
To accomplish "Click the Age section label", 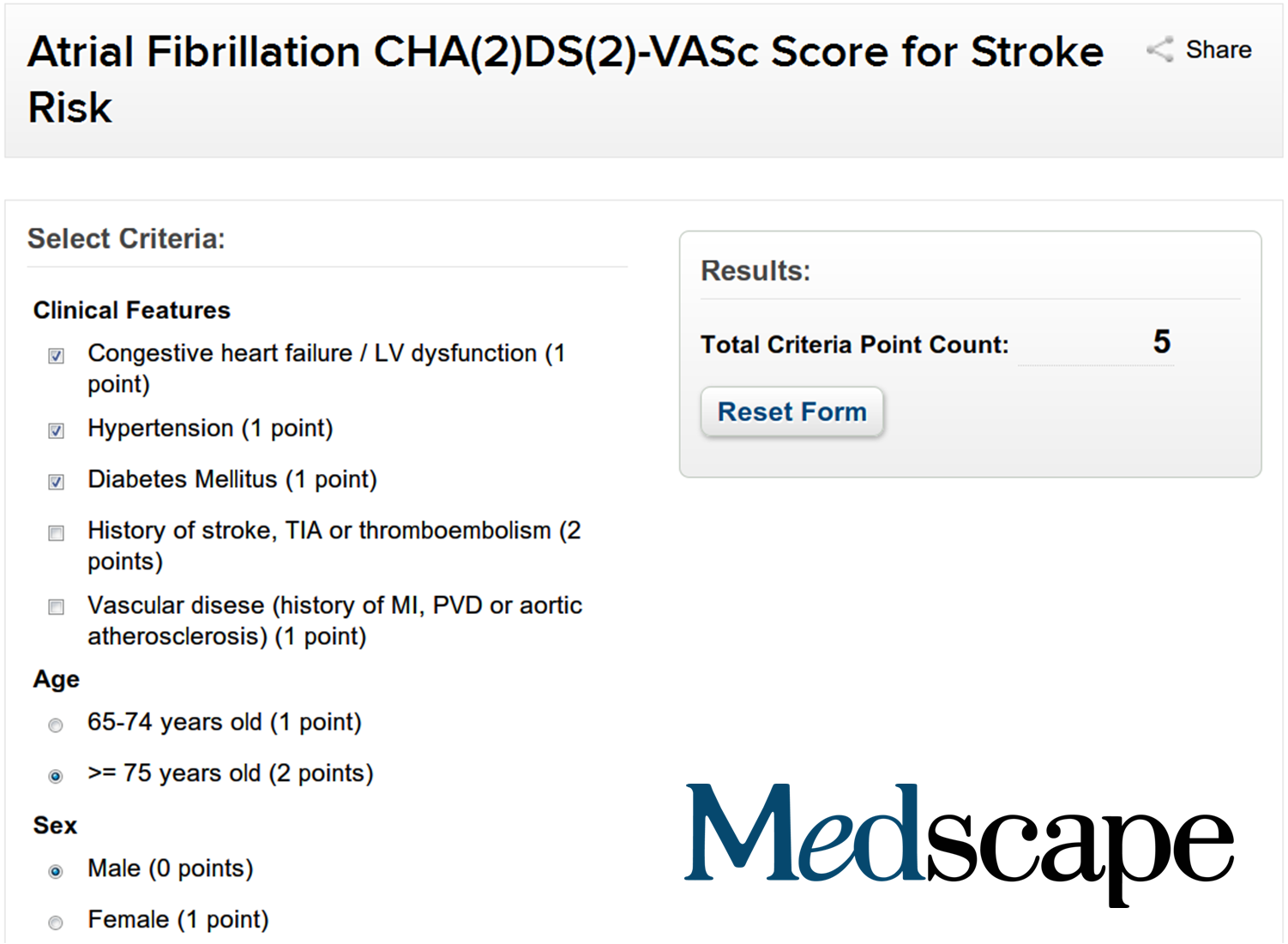I will tap(55, 679).
